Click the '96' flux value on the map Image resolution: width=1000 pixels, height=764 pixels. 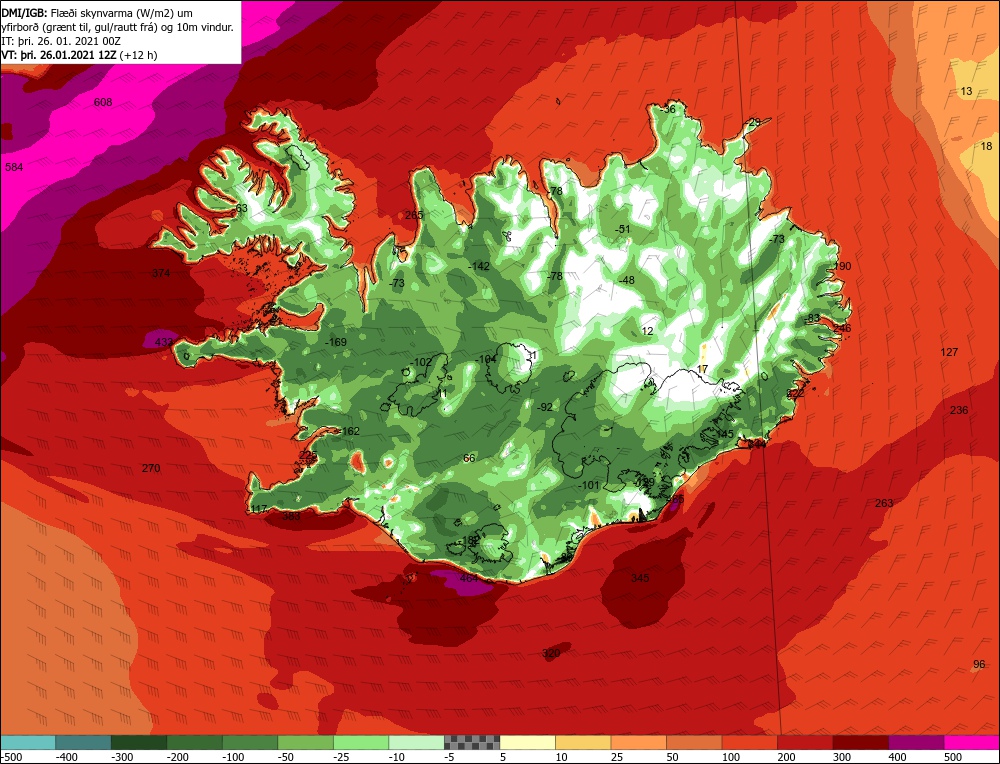[979, 665]
